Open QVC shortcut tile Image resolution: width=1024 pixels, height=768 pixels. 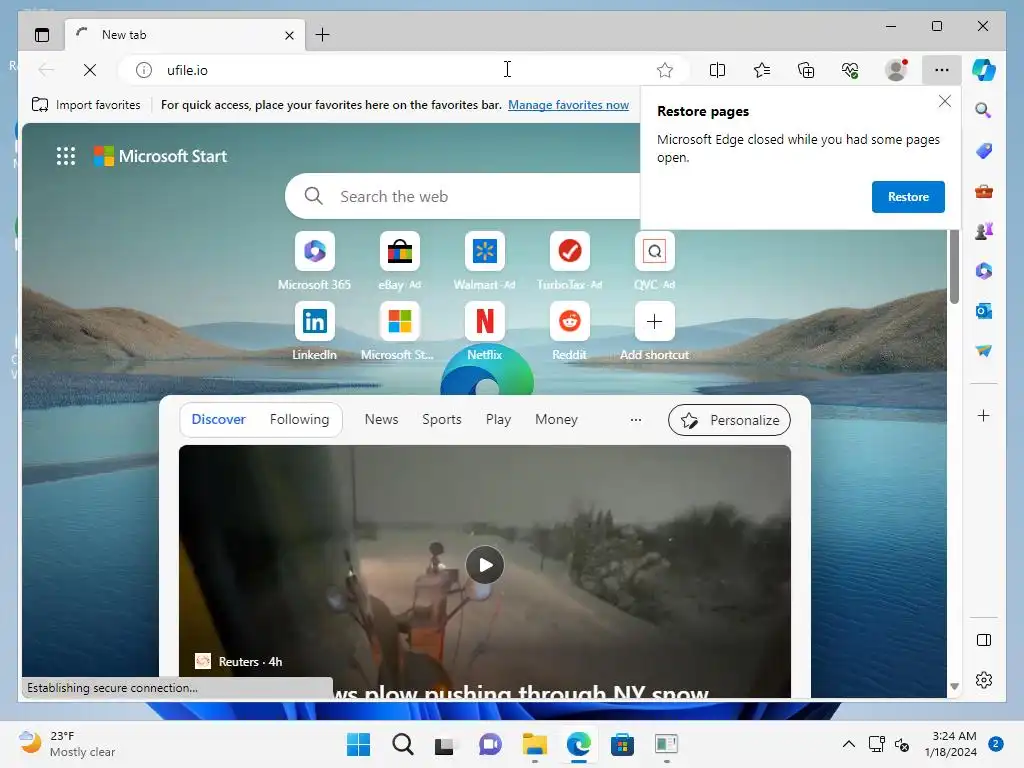654,251
